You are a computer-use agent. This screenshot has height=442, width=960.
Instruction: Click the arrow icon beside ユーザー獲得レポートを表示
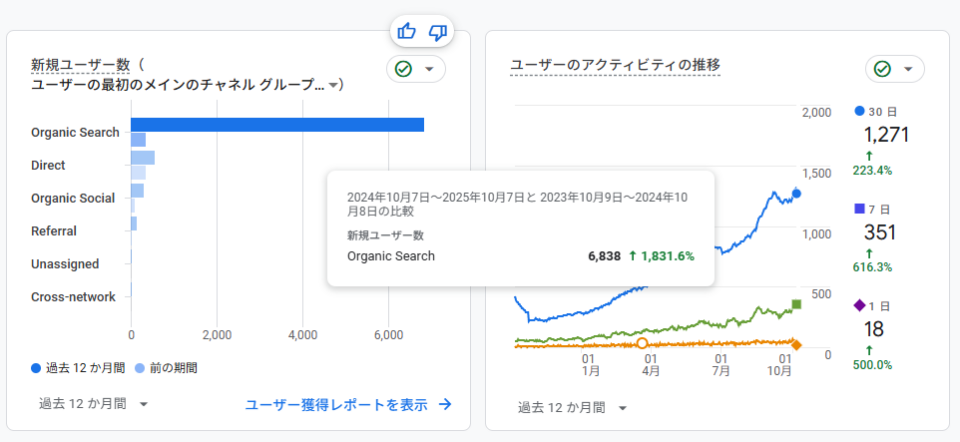pos(445,405)
